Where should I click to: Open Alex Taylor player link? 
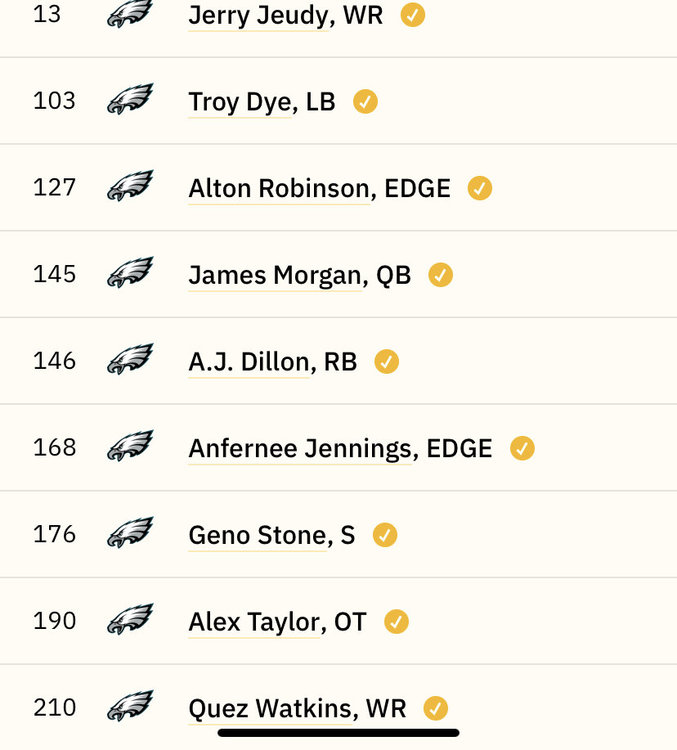point(254,622)
